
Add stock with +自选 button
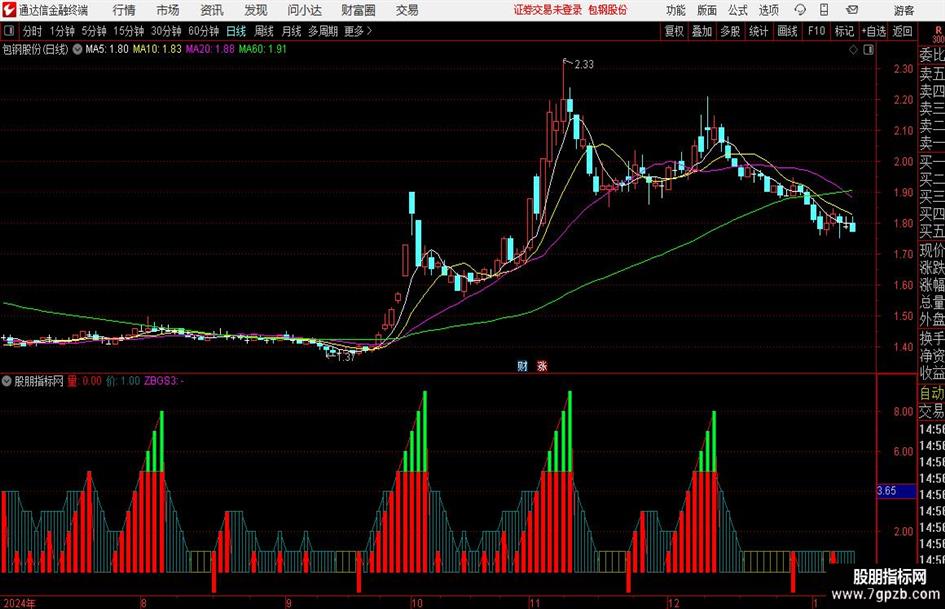(874, 31)
